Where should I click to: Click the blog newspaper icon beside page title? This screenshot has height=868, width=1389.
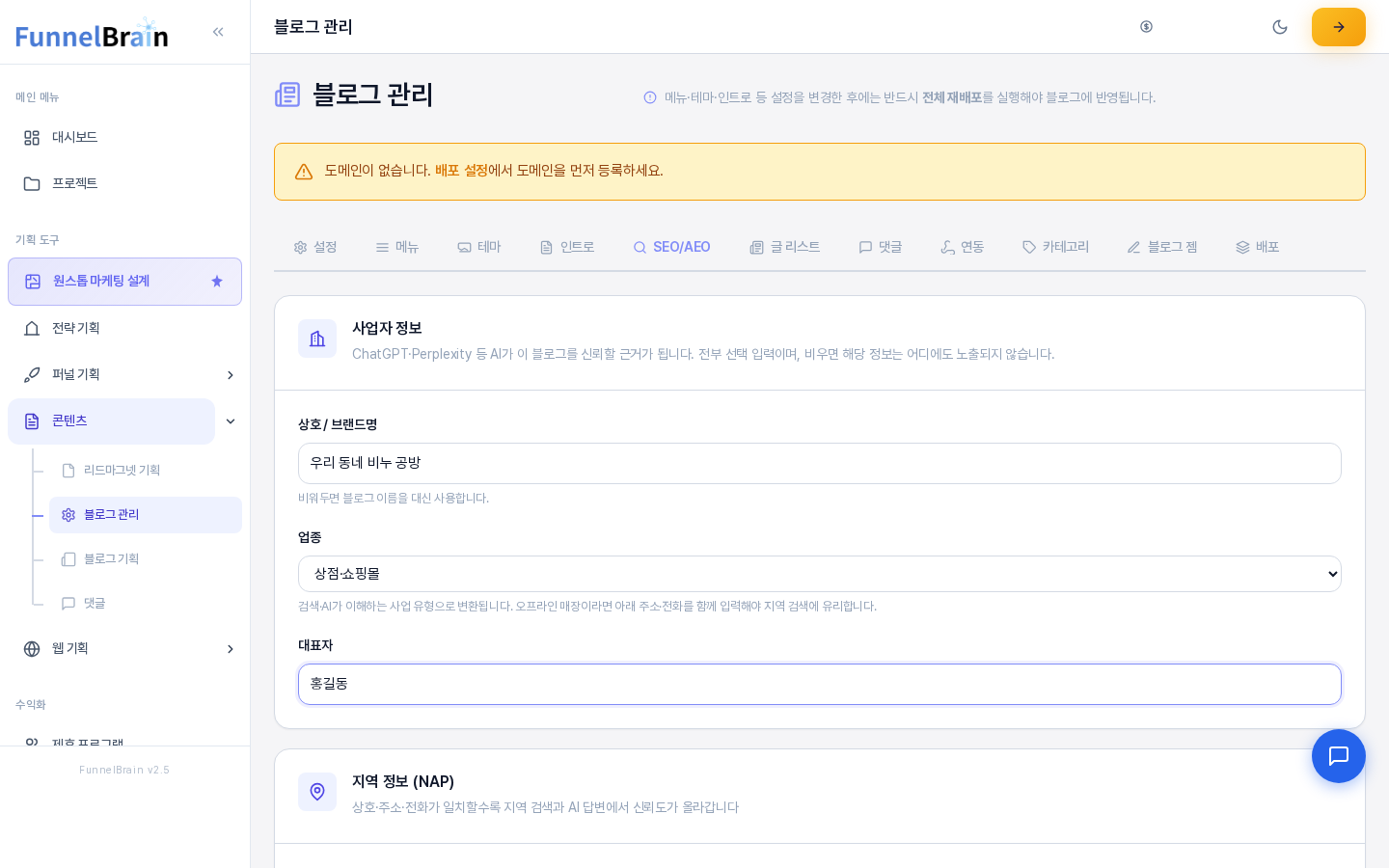(287, 95)
